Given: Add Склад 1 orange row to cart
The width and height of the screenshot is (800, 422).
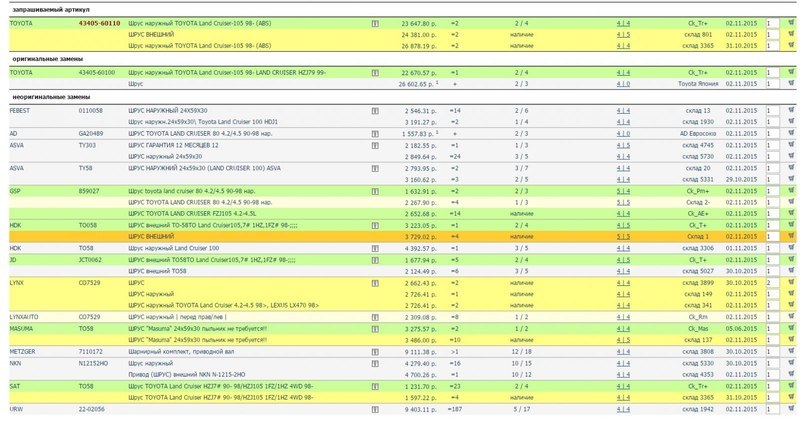Looking at the screenshot, I should tap(791, 236).
